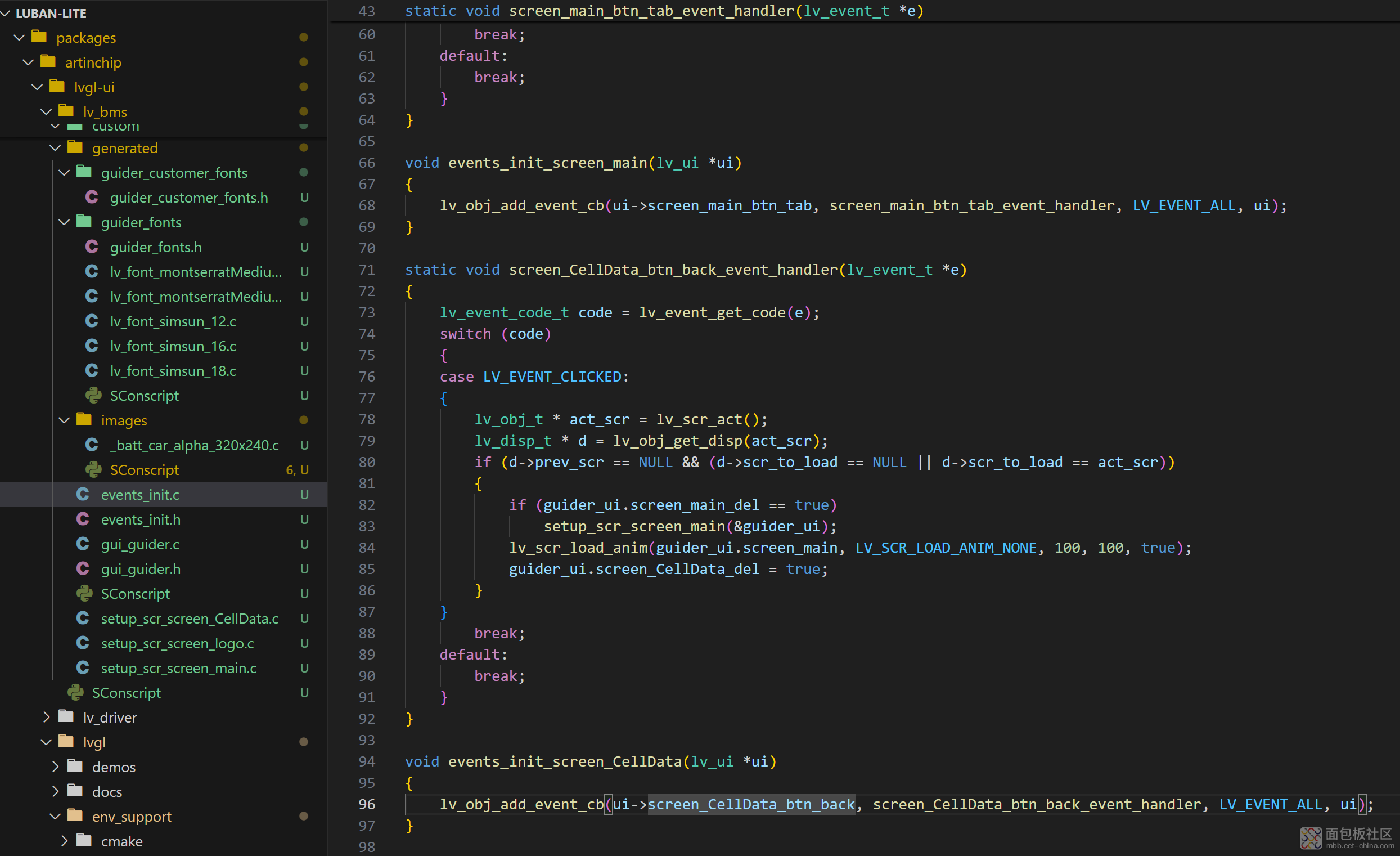This screenshot has height=856, width=1400.
Task: Open setup_scr_screen_main.c file
Action: tap(178, 668)
